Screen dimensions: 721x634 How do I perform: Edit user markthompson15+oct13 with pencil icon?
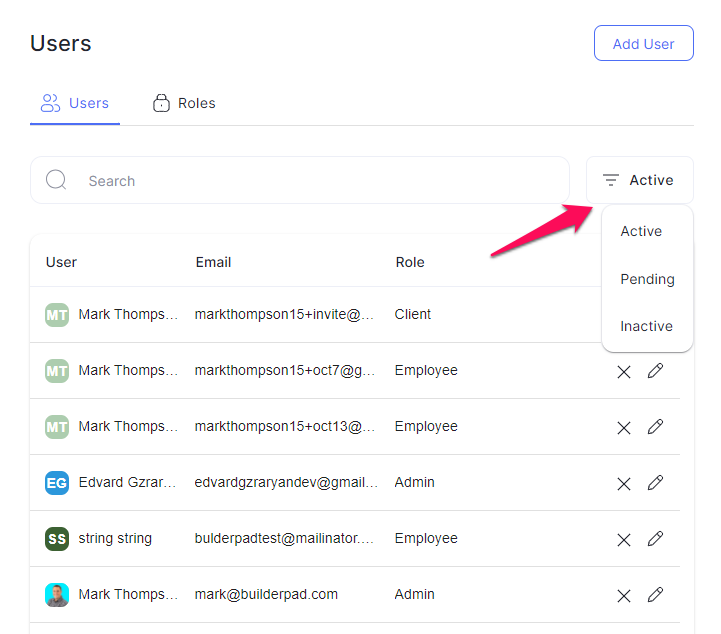[x=655, y=427]
